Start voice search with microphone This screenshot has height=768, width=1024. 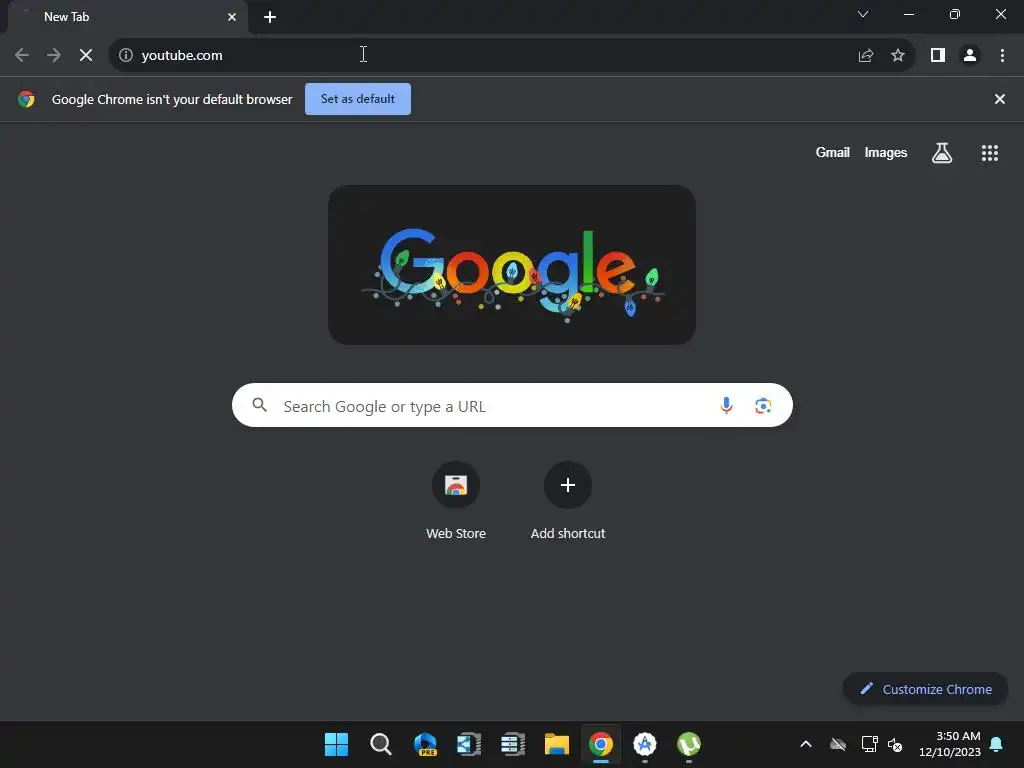tap(726, 406)
